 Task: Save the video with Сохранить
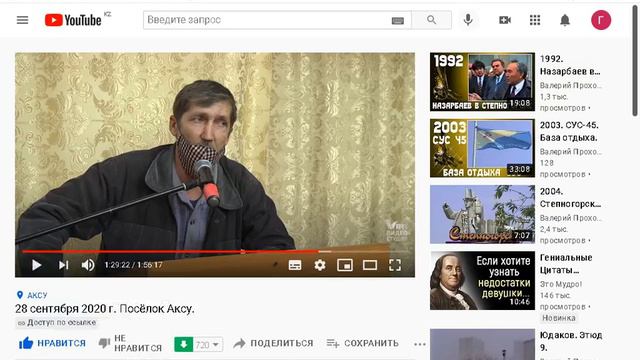pos(362,343)
